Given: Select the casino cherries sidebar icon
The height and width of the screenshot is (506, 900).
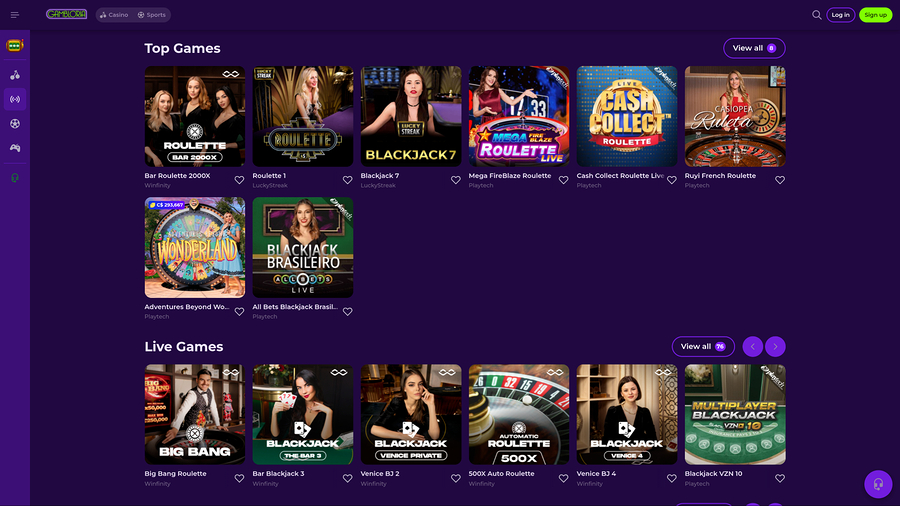Looking at the screenshot, I should tap(15, 75).
